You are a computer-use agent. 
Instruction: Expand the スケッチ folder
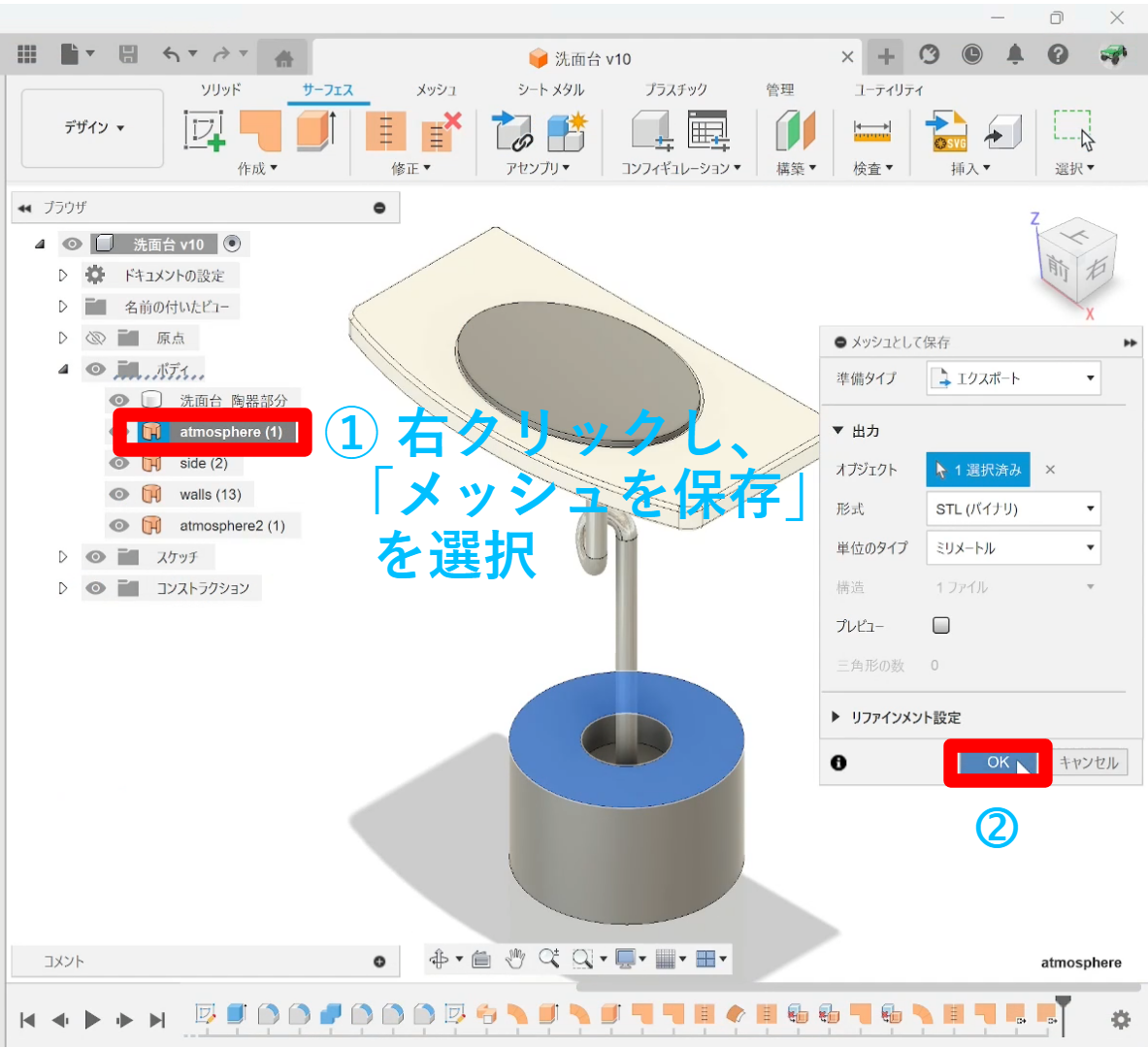[63, 557]
